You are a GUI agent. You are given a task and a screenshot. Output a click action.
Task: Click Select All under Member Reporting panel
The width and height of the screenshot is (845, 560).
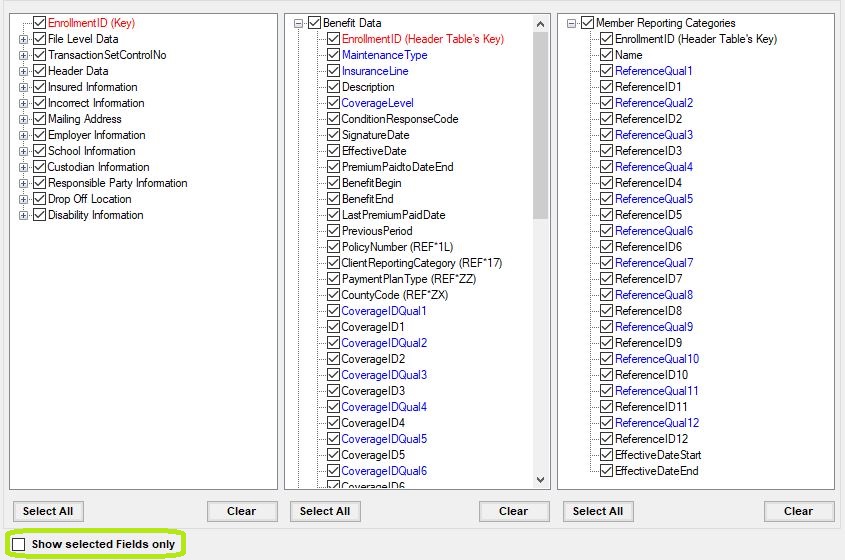[598, 511]
